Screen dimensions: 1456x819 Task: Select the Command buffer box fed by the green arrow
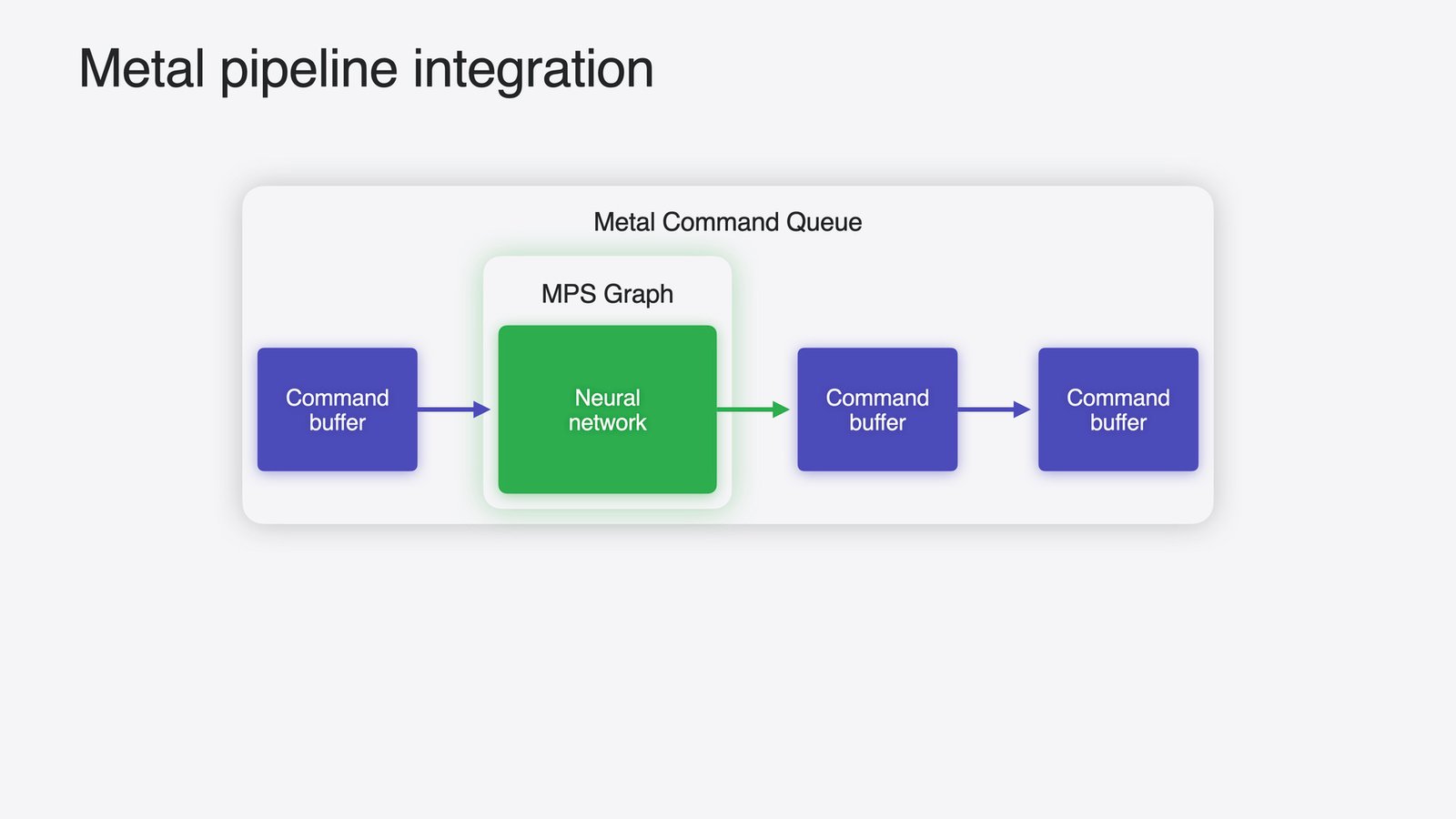coord(877,409)
